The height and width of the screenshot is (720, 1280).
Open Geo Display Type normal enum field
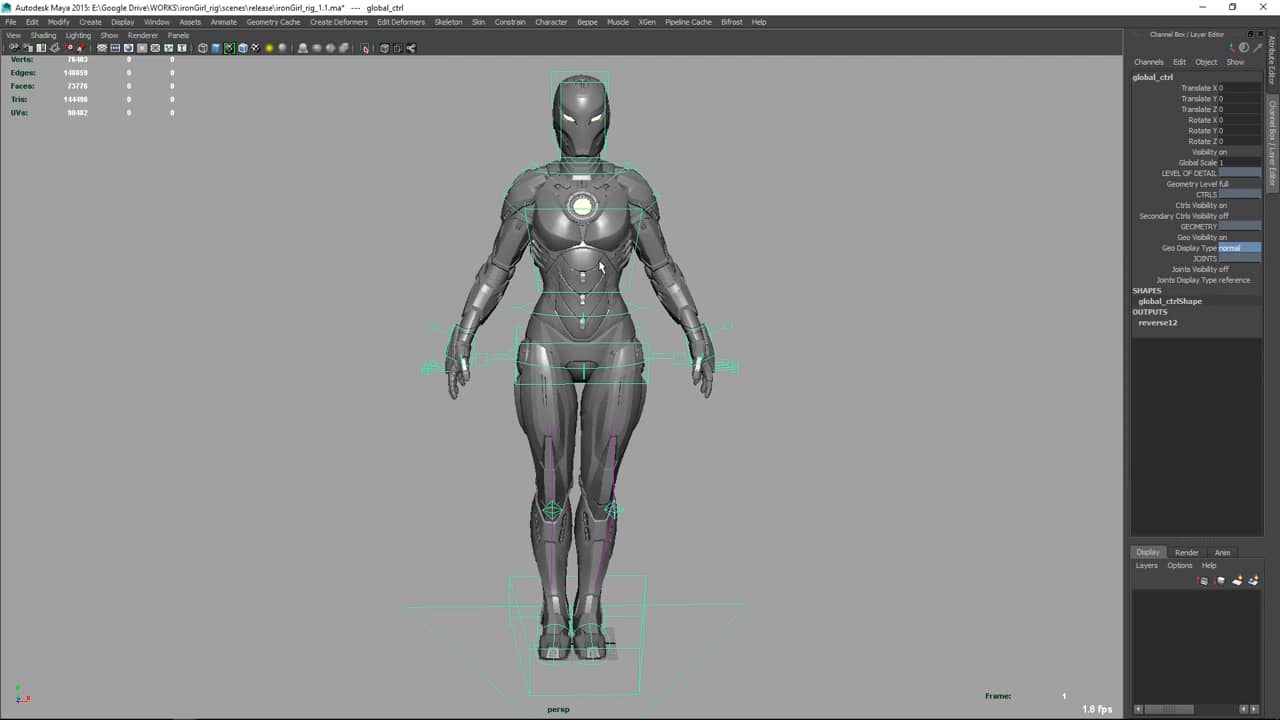pos(1239,248)
